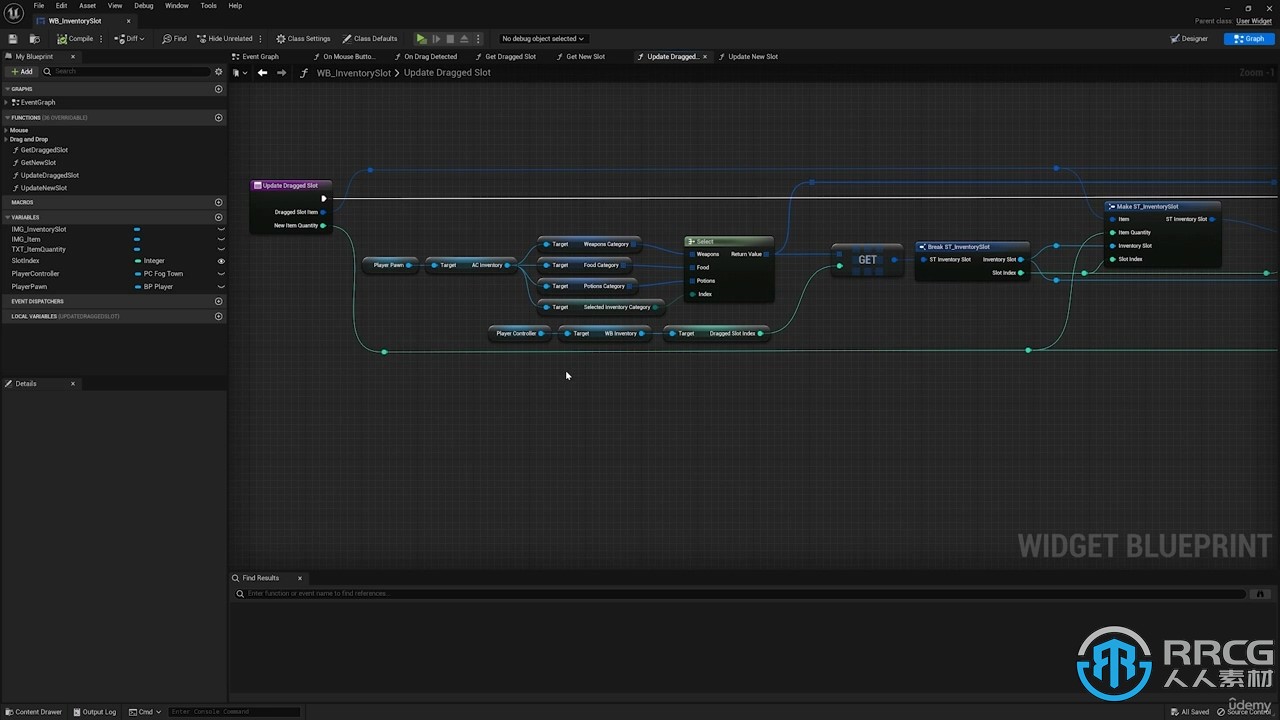Open the Diff dropdown
This screenshot has height=720, width=1280.
(129, 39)
